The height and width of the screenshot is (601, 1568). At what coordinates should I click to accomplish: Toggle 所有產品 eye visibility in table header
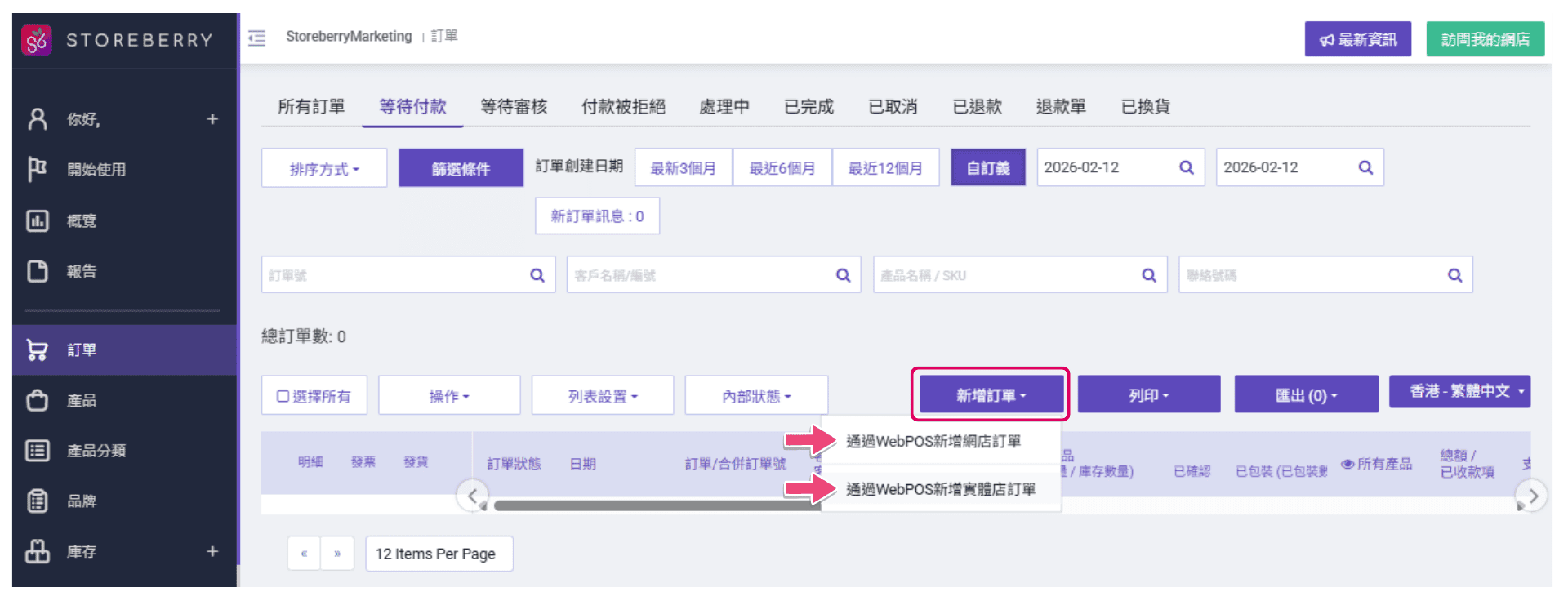point(1347,464)
